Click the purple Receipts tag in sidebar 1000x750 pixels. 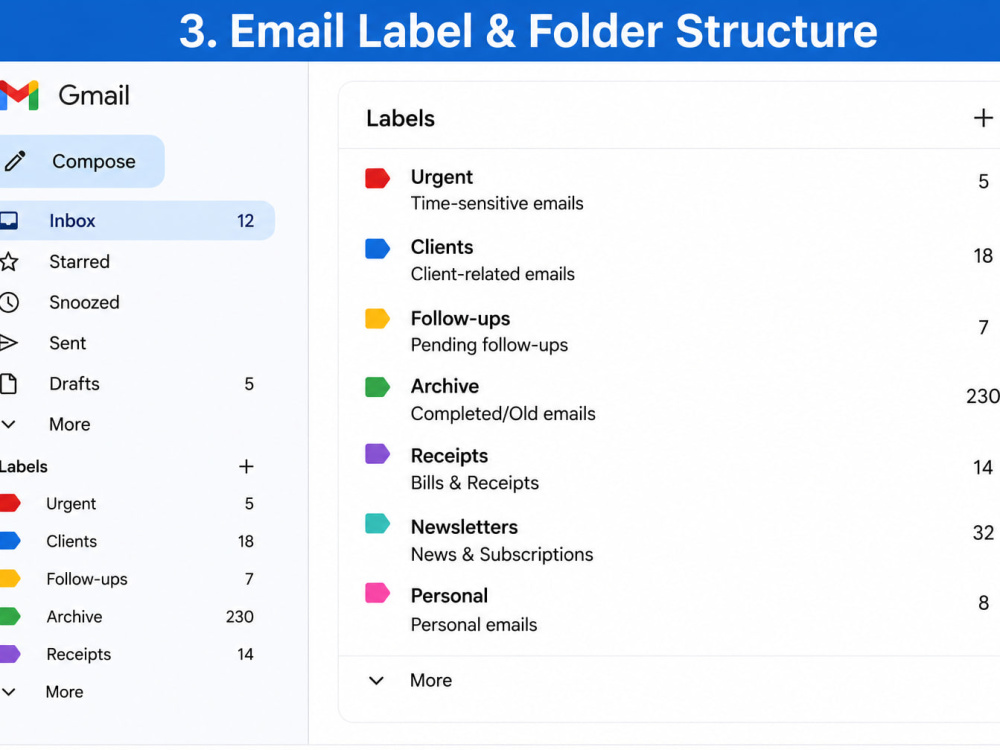tap(10, 654)
